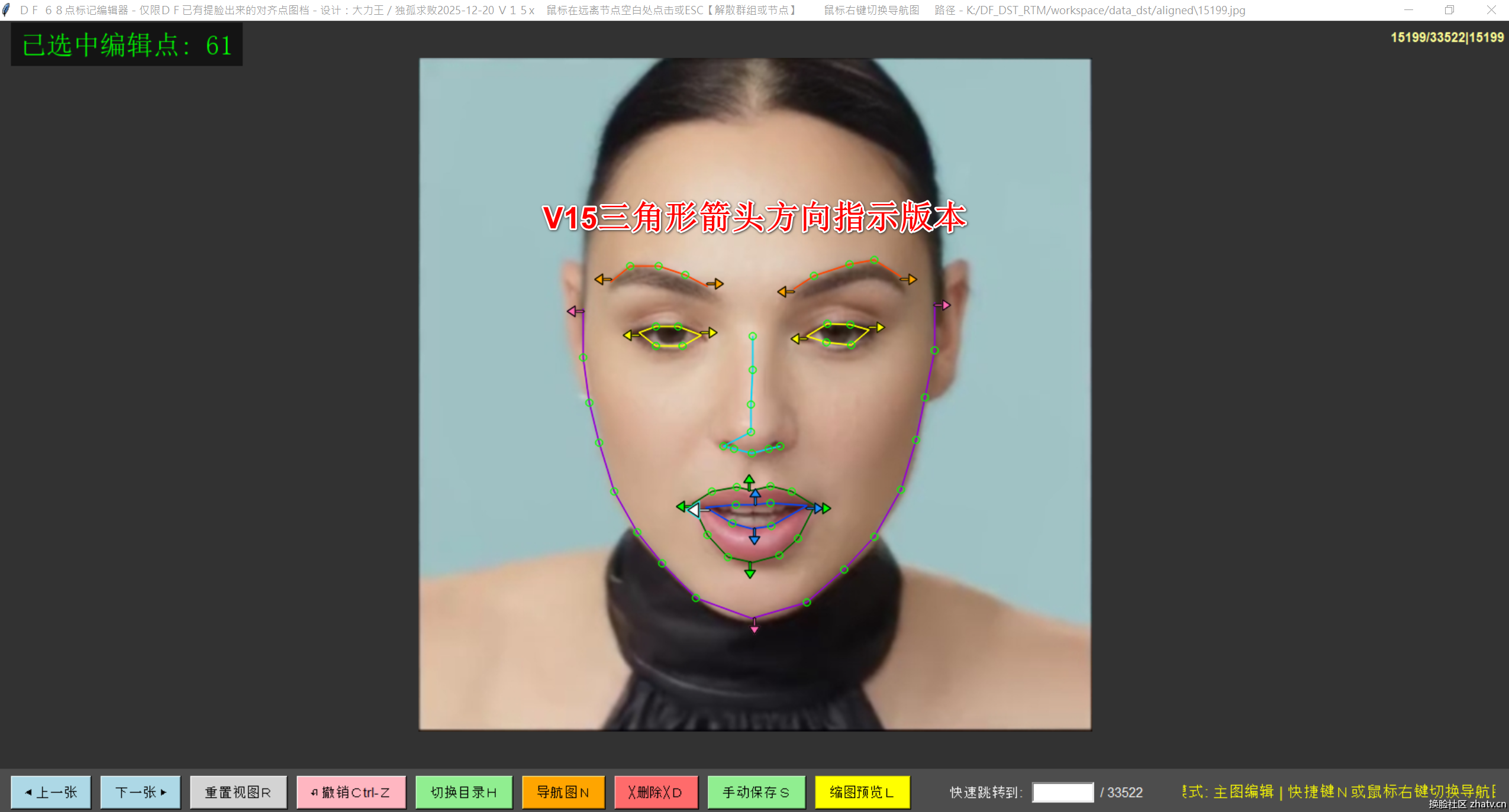The height and width of the screenshot is (812, 1509).
Task: Advance to the next image with 下一张
Action: pos(140,792)
